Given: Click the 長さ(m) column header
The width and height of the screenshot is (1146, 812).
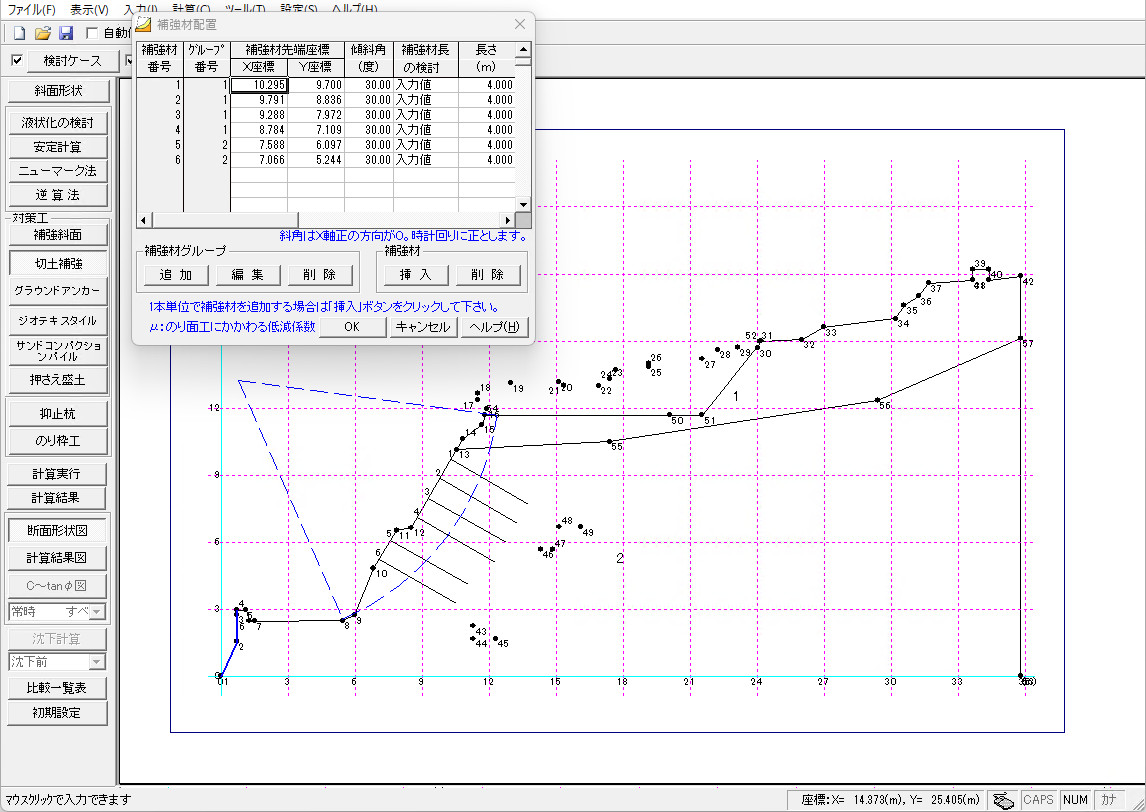Looking at the screenshot, I should [487, 58].
